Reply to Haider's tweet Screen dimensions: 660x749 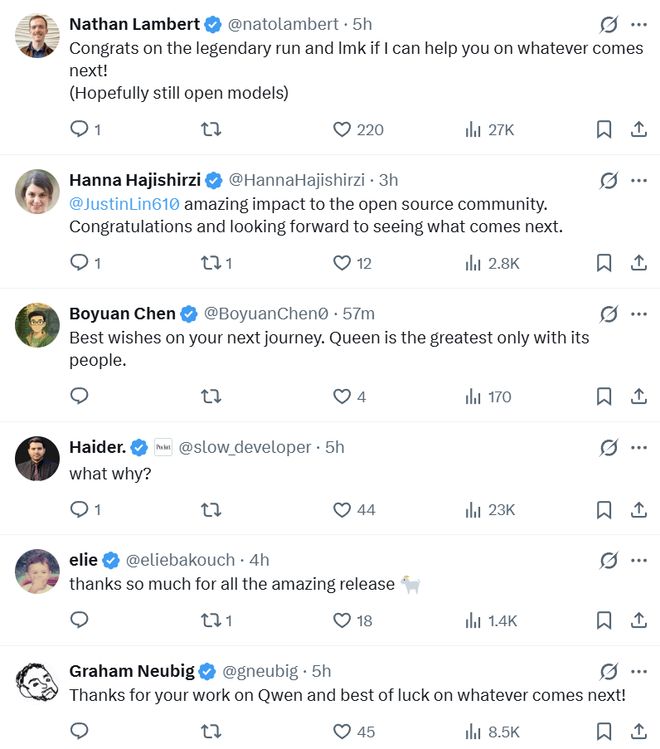[80, 510]
